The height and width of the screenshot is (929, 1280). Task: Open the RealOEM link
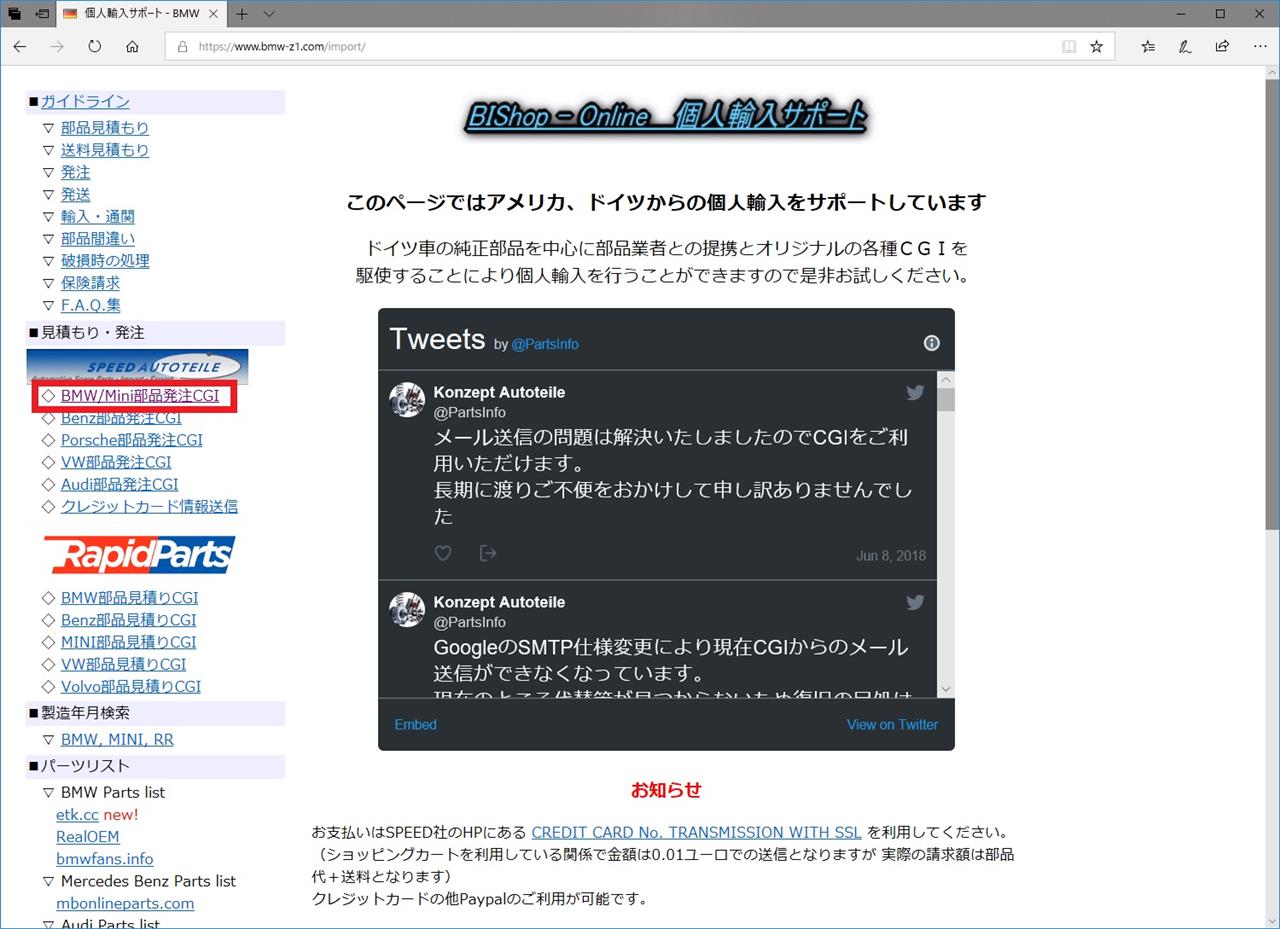pyautogui.click(x=88, y=837)
